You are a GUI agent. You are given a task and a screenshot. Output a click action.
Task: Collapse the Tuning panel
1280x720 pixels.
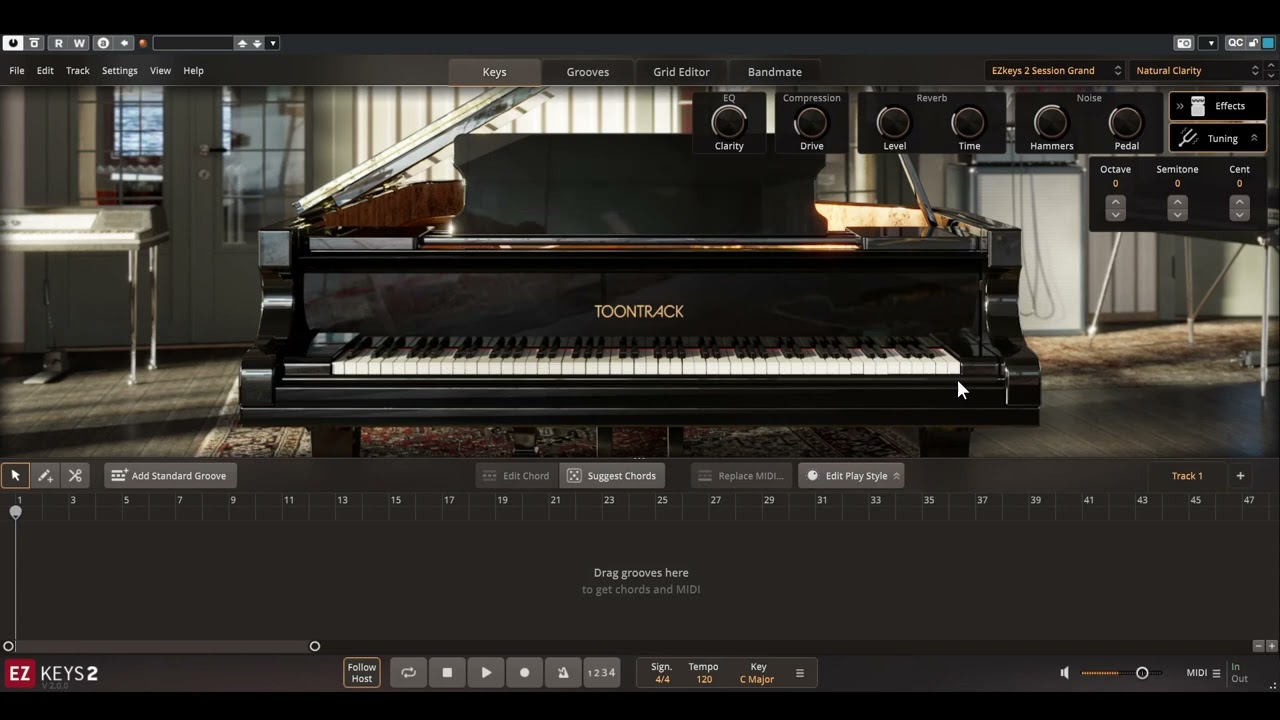tap(1217, 138)
